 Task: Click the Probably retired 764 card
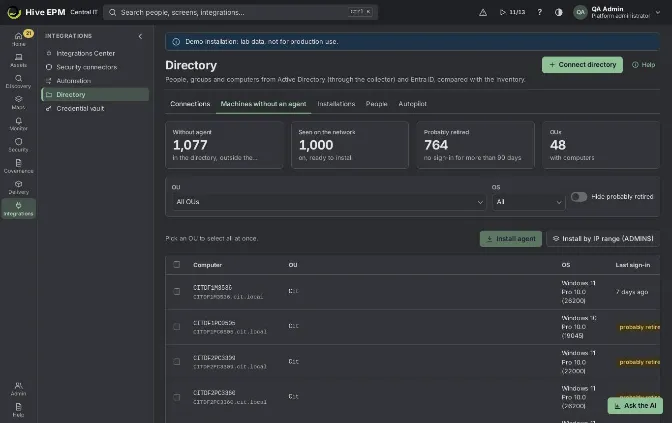tap(476, 145)
